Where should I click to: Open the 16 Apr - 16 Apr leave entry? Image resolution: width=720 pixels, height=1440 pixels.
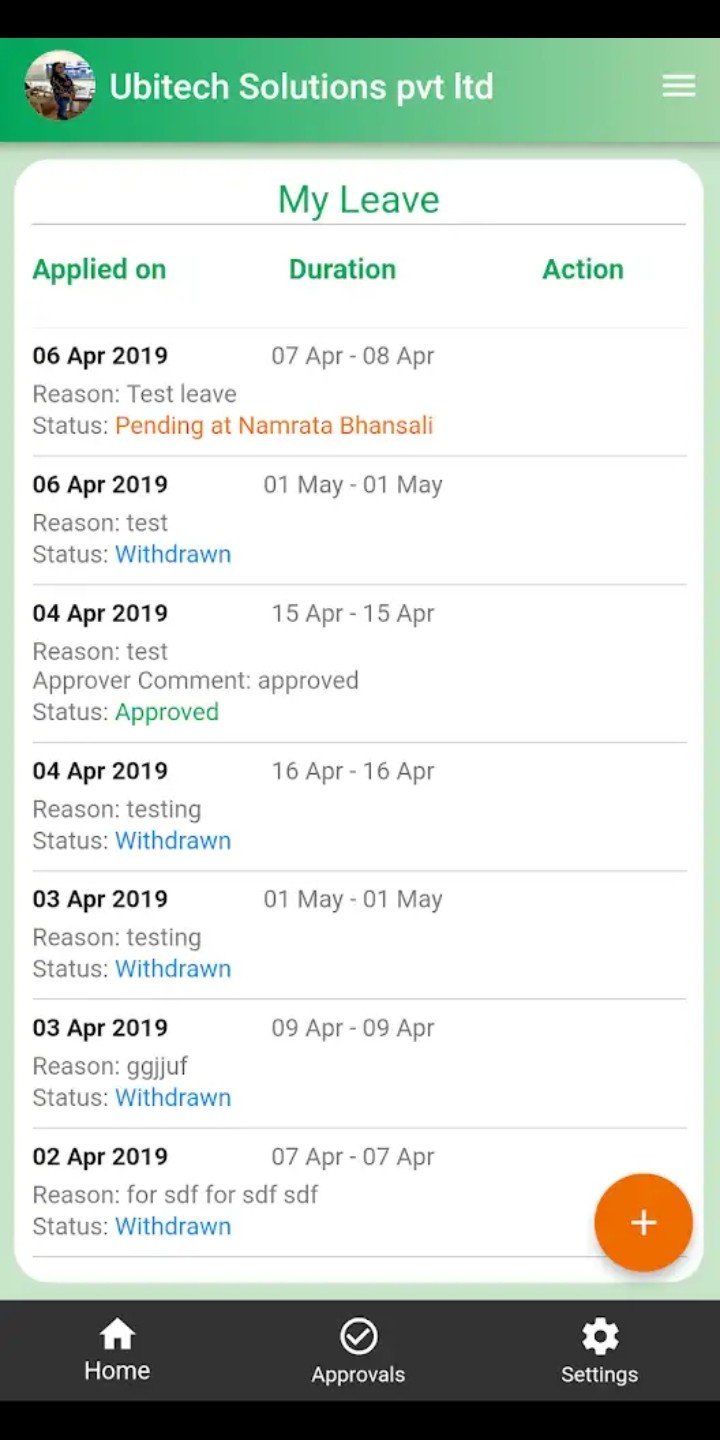pyautogui.click(x=352, y=771)
